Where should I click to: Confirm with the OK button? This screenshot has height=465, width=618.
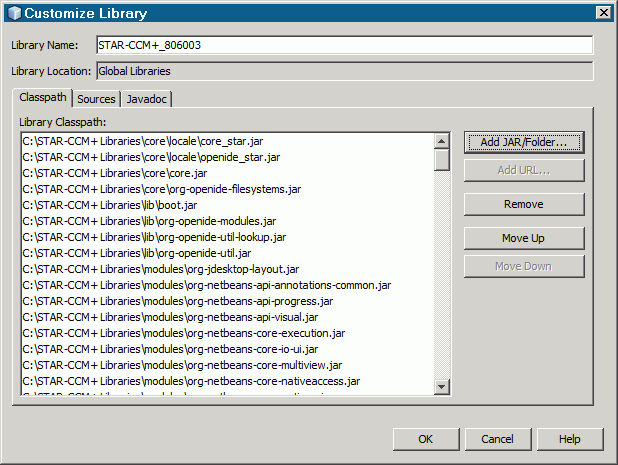[426, 439]
